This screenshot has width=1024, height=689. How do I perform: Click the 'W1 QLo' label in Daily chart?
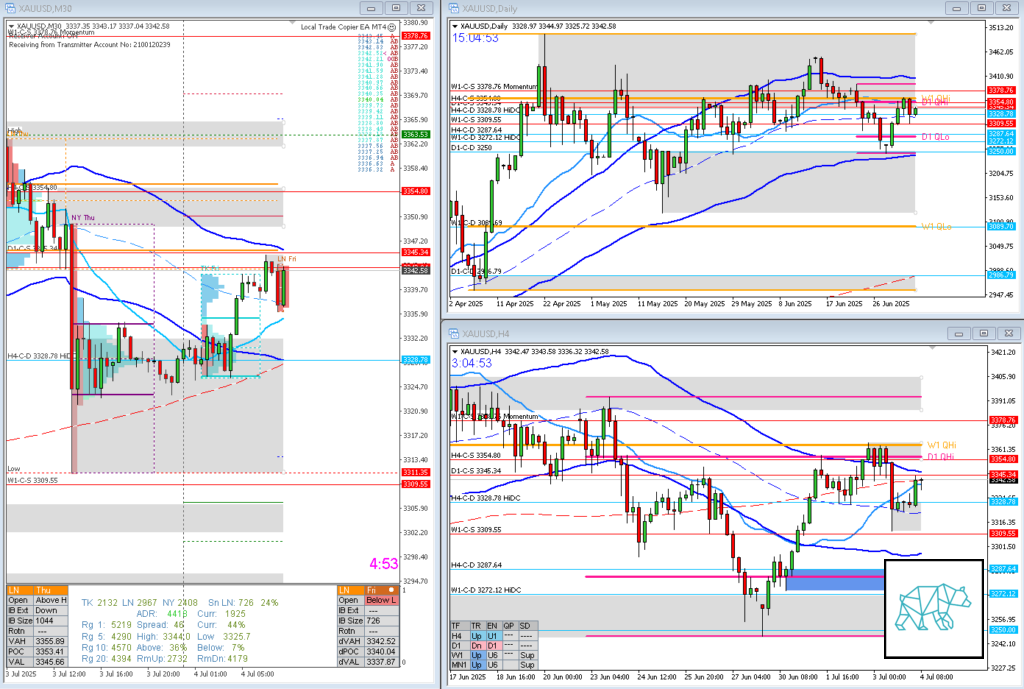pos(936,227)
